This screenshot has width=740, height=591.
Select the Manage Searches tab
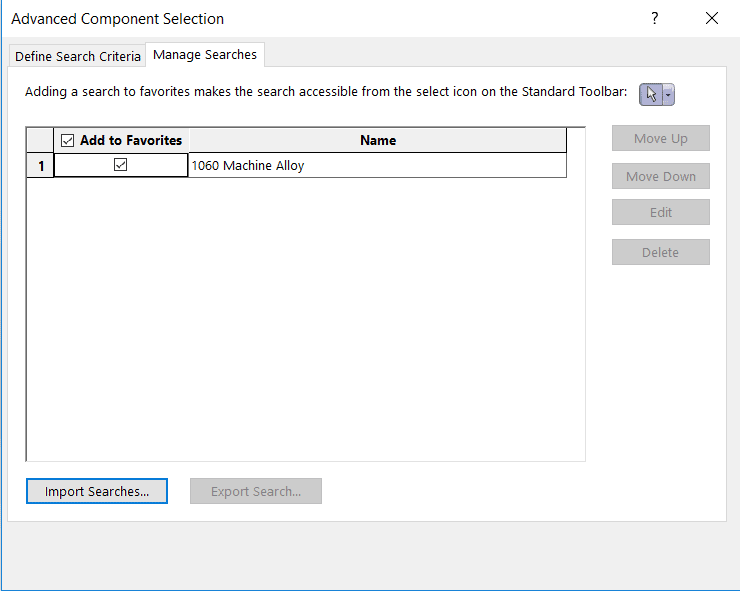pyautogui.click(x=205, y=55)
